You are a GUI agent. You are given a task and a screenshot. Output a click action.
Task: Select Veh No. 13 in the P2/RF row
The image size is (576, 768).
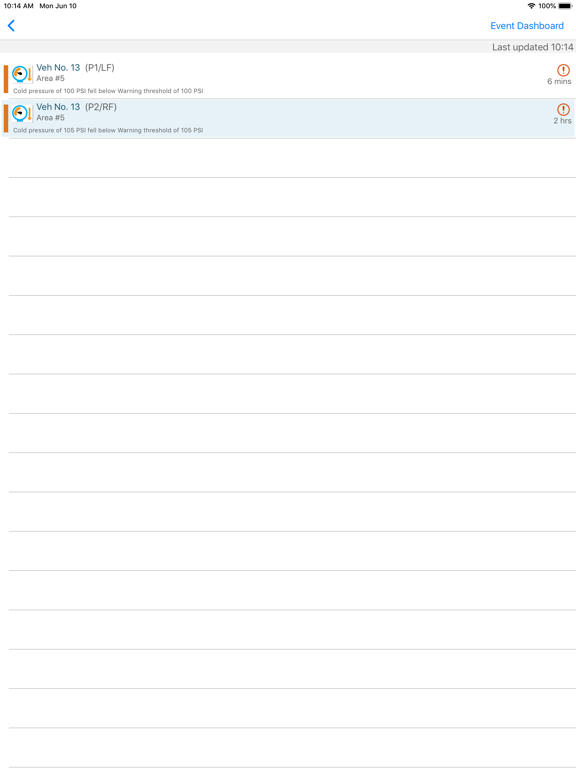[58, 107]
